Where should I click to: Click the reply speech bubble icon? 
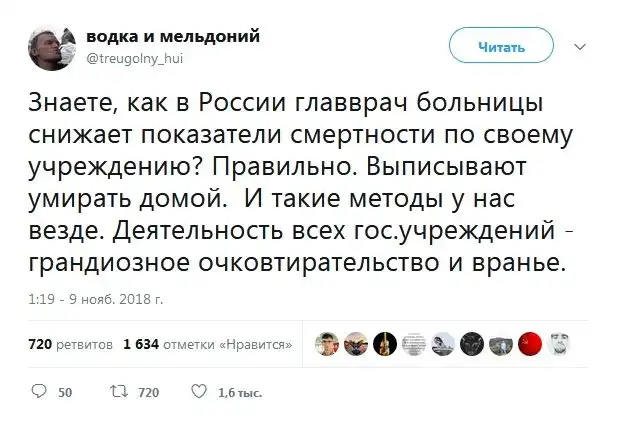click(40, 392)
